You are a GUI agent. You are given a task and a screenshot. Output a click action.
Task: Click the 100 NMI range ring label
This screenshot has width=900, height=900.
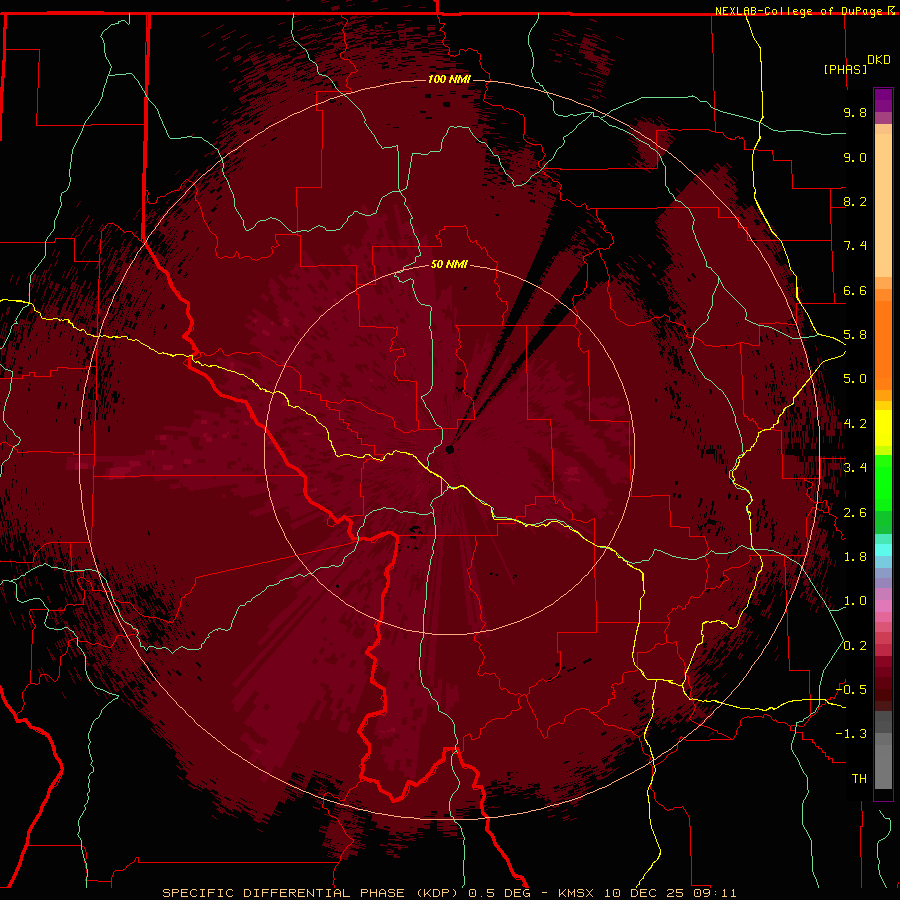(x=449, y=79)
